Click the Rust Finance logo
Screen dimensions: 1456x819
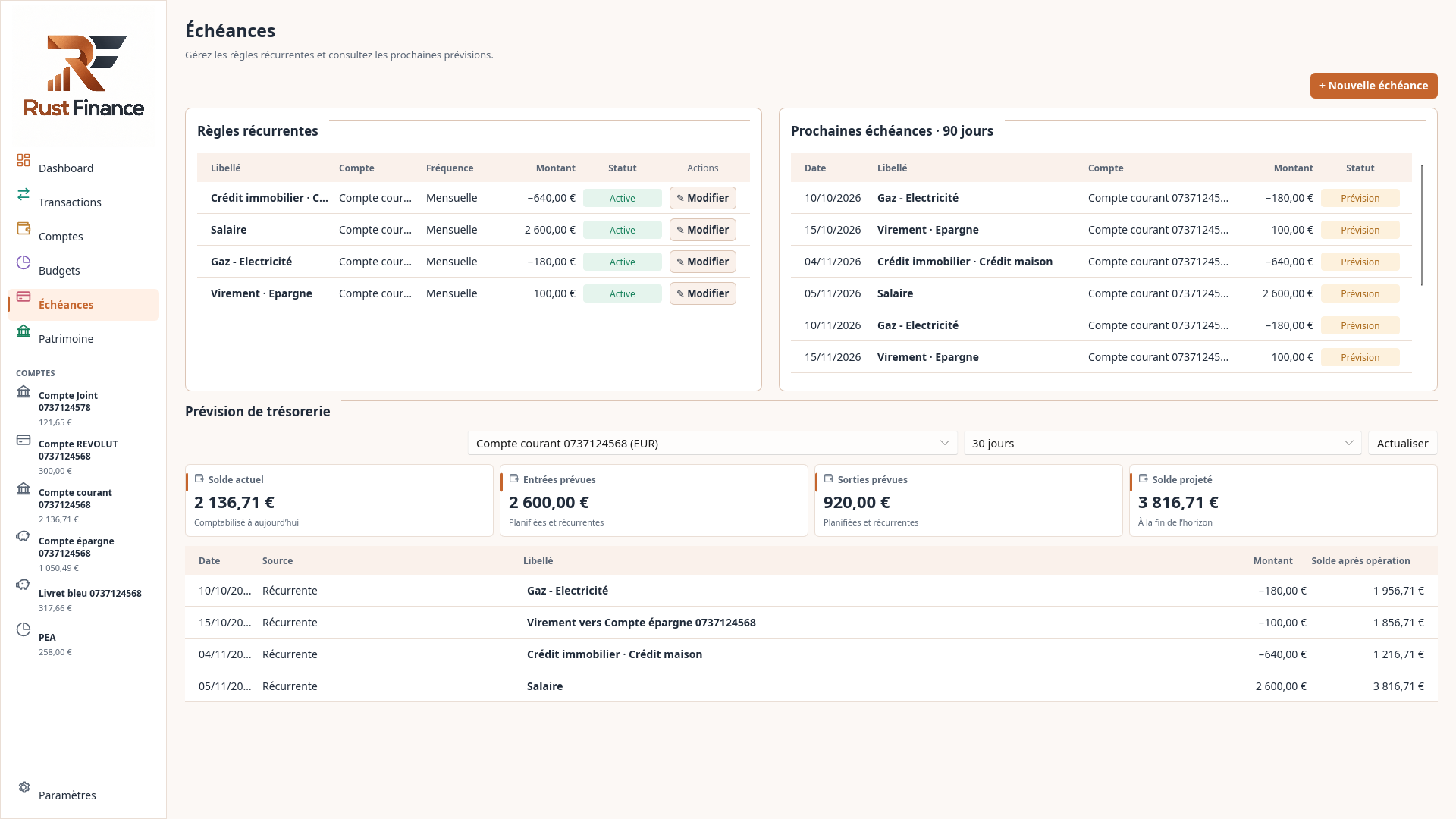83,76
